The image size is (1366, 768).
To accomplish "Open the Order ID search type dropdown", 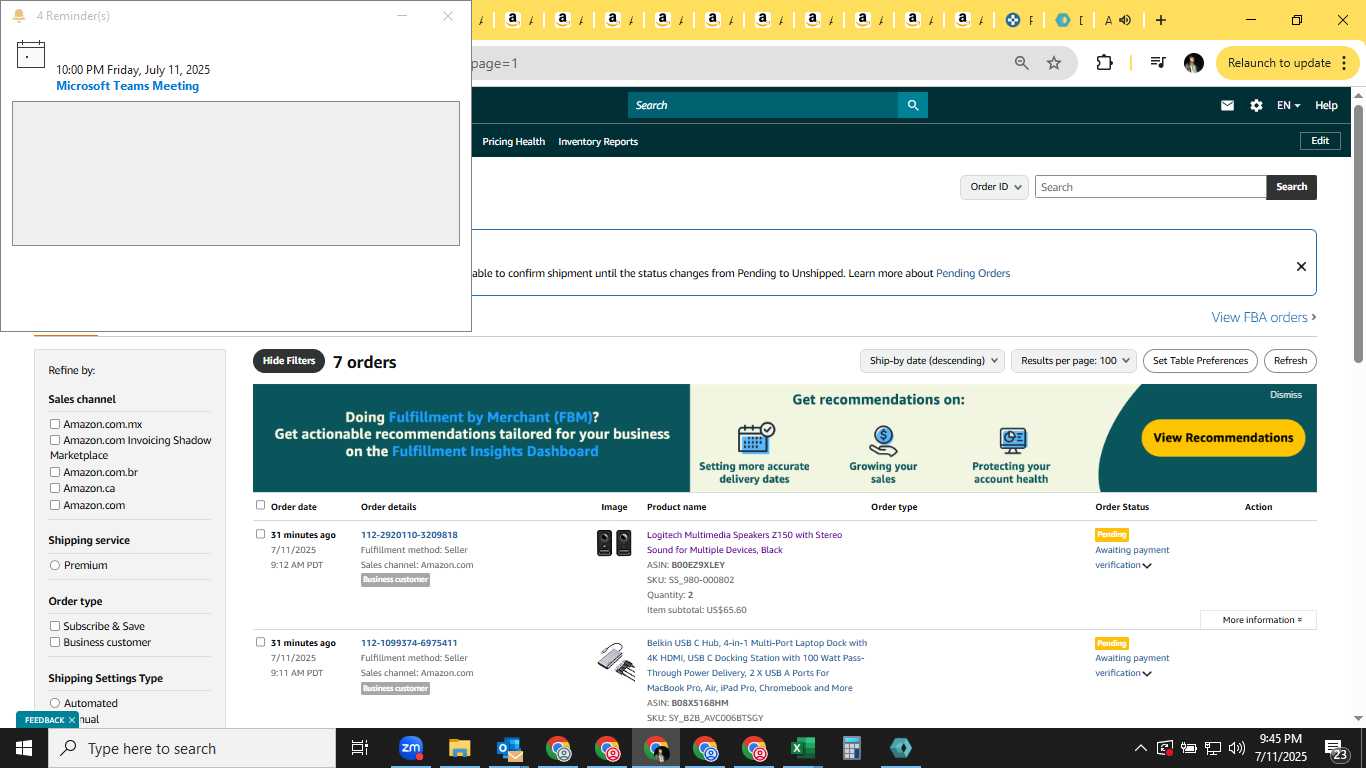I will tap(995, 187).
